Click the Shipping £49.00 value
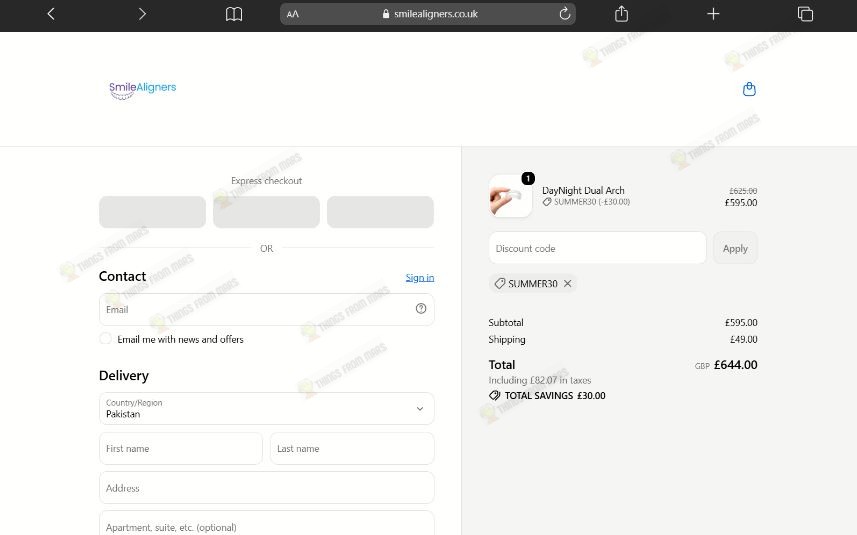 744,339
